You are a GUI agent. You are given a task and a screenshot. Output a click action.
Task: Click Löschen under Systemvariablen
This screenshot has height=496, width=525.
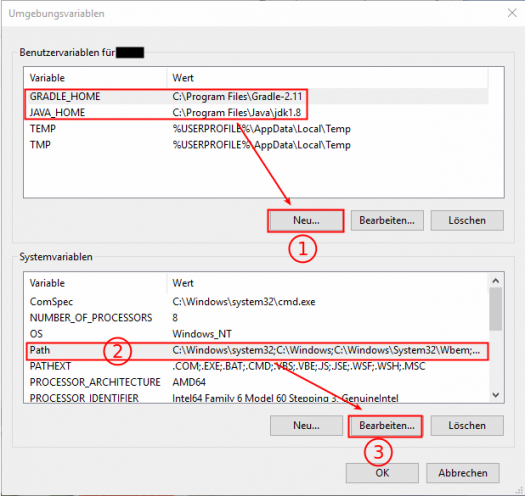tap(467, 425)
